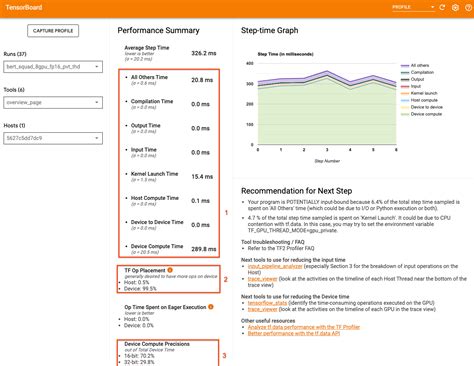Click Step-time Graph heading
This screenshot has width=474, height=366.
pos(269,30)
